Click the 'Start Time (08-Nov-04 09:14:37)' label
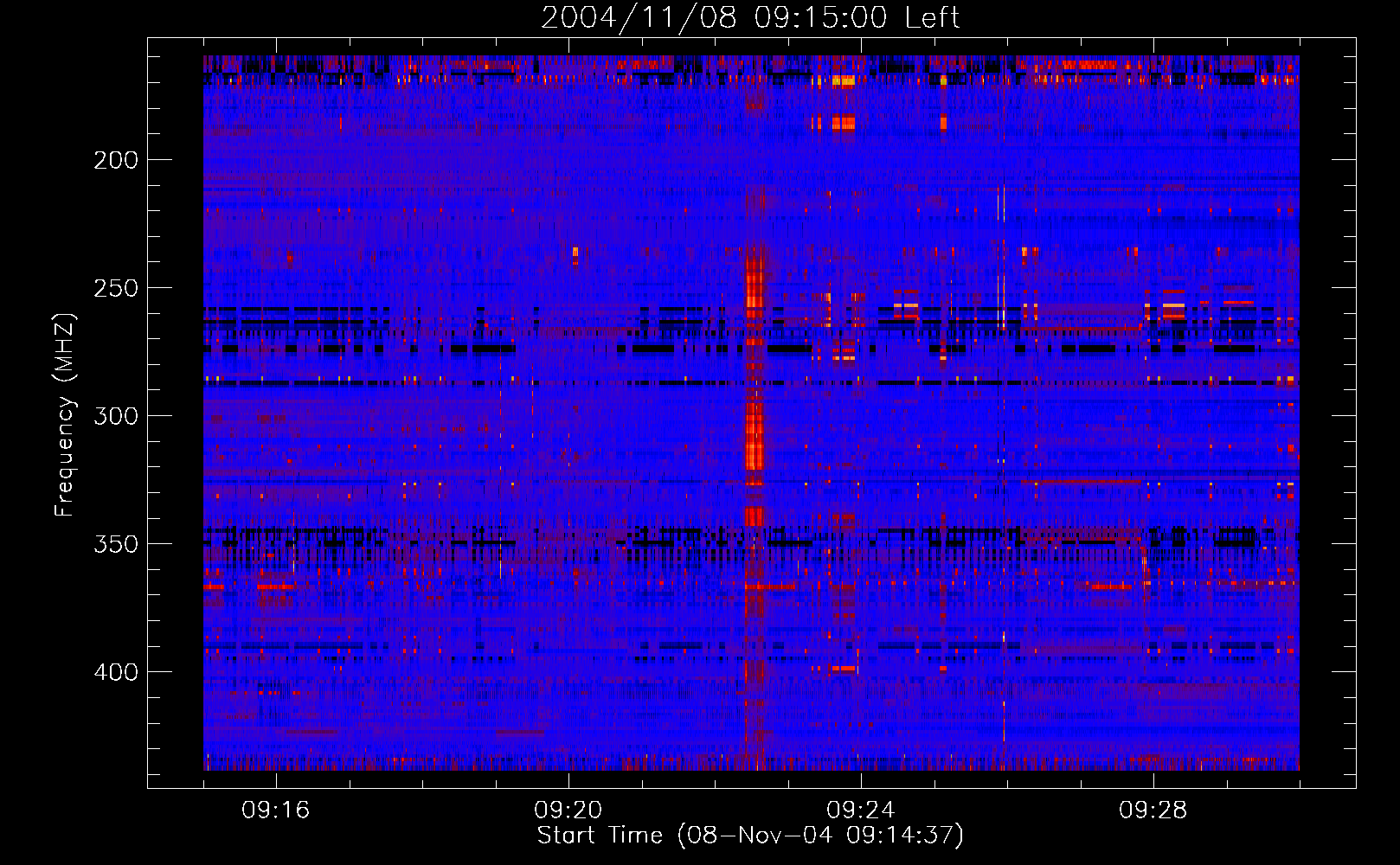The image size is (1400, 865). pyautogui.click(x=750, y=836)
